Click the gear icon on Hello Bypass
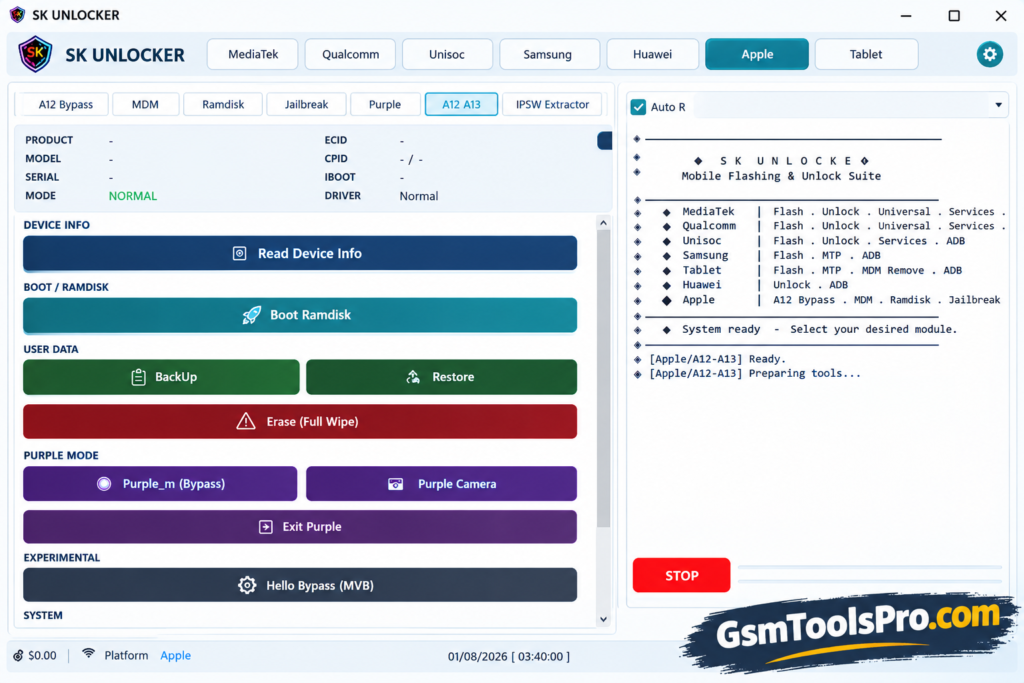 click(x=247, y=585)
